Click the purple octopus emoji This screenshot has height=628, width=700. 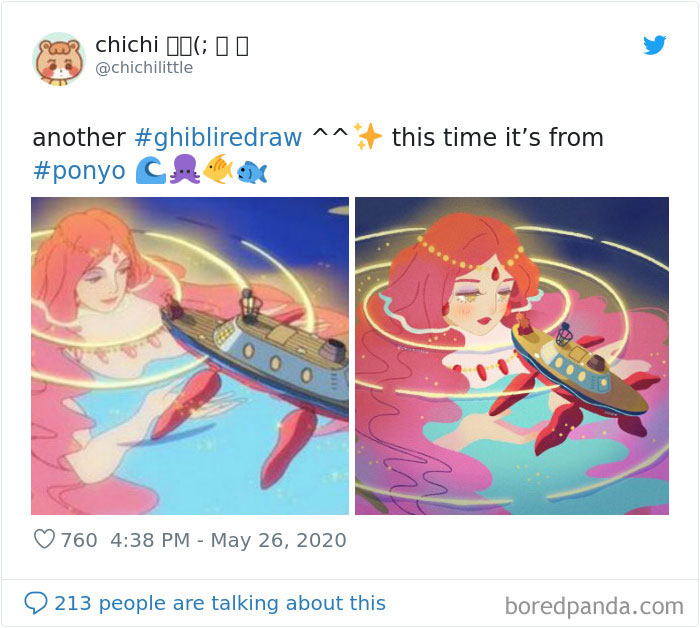pyautogui.click(x=185, y=170)
